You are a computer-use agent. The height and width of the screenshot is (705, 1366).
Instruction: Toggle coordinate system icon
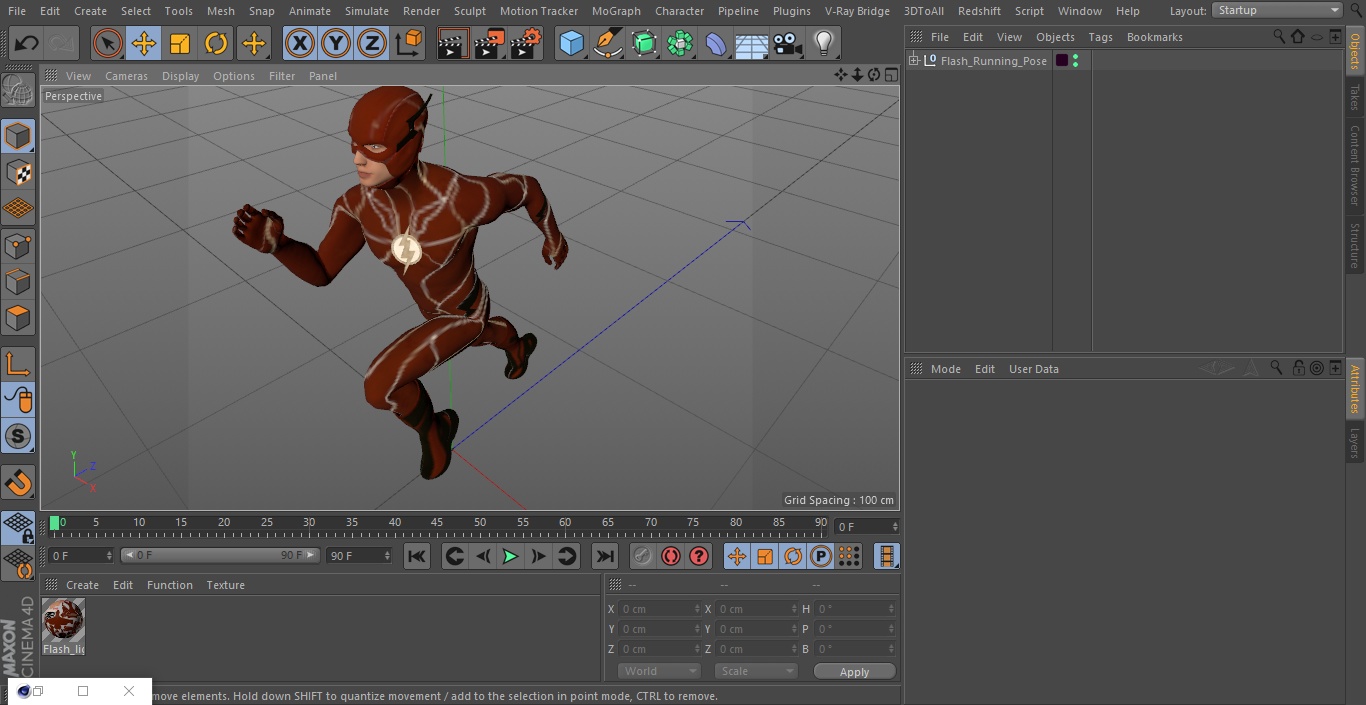[x=409, y=43]
